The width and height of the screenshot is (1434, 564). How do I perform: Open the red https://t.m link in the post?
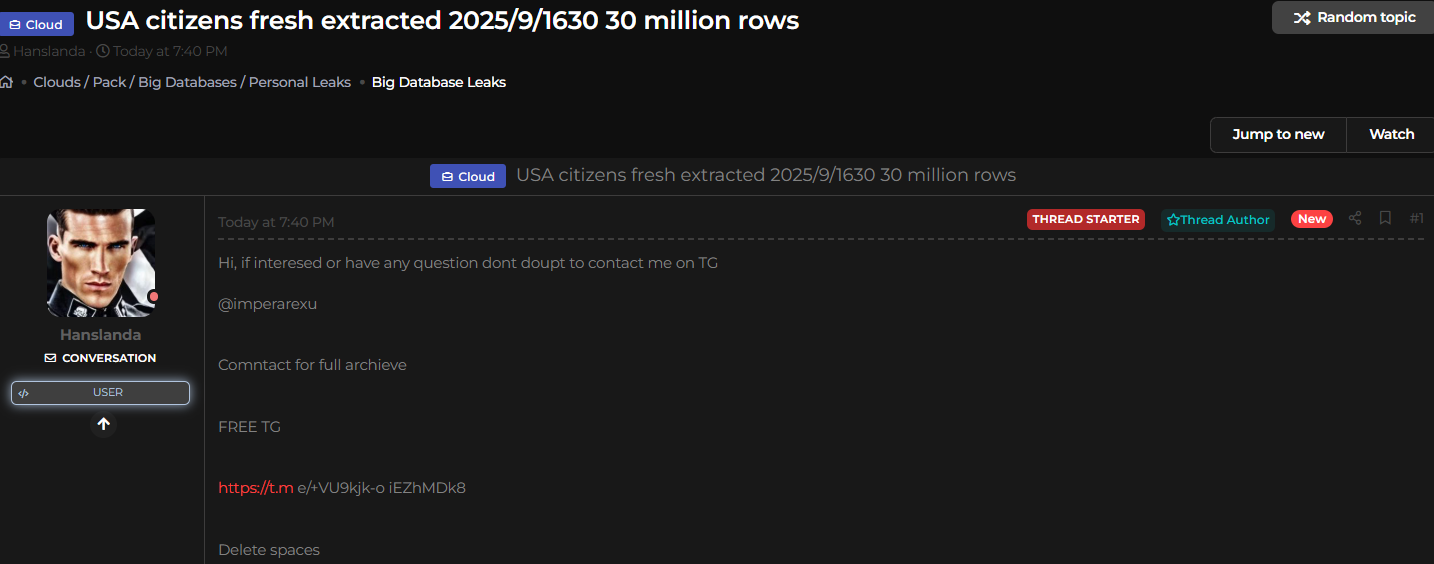[256, 488]
